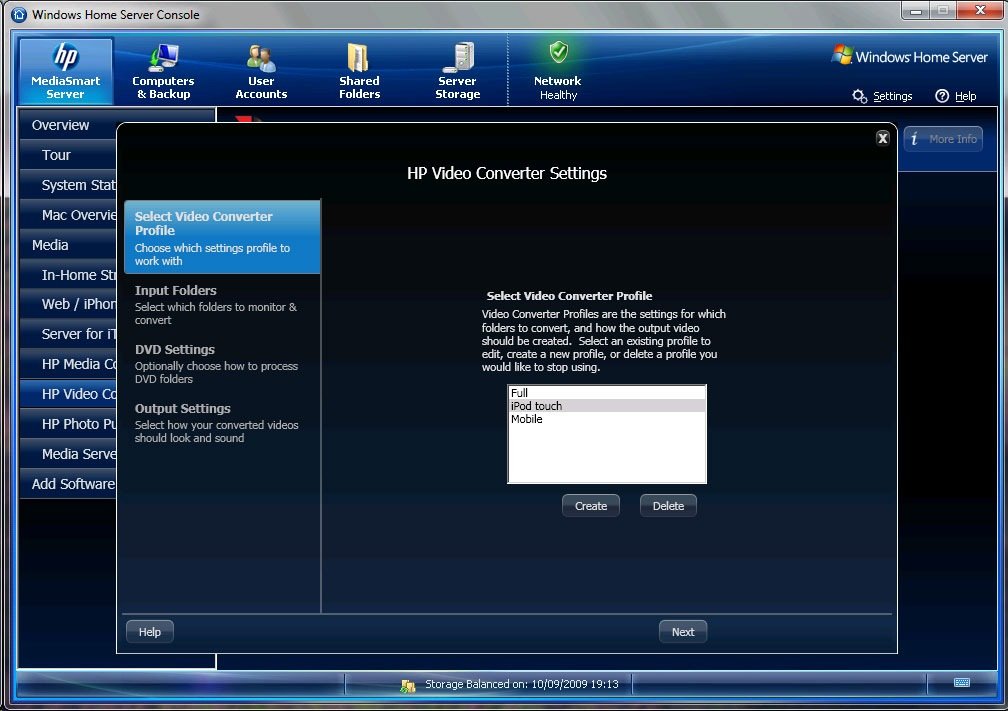Click the Help button in the dialog

click(150, 632)
